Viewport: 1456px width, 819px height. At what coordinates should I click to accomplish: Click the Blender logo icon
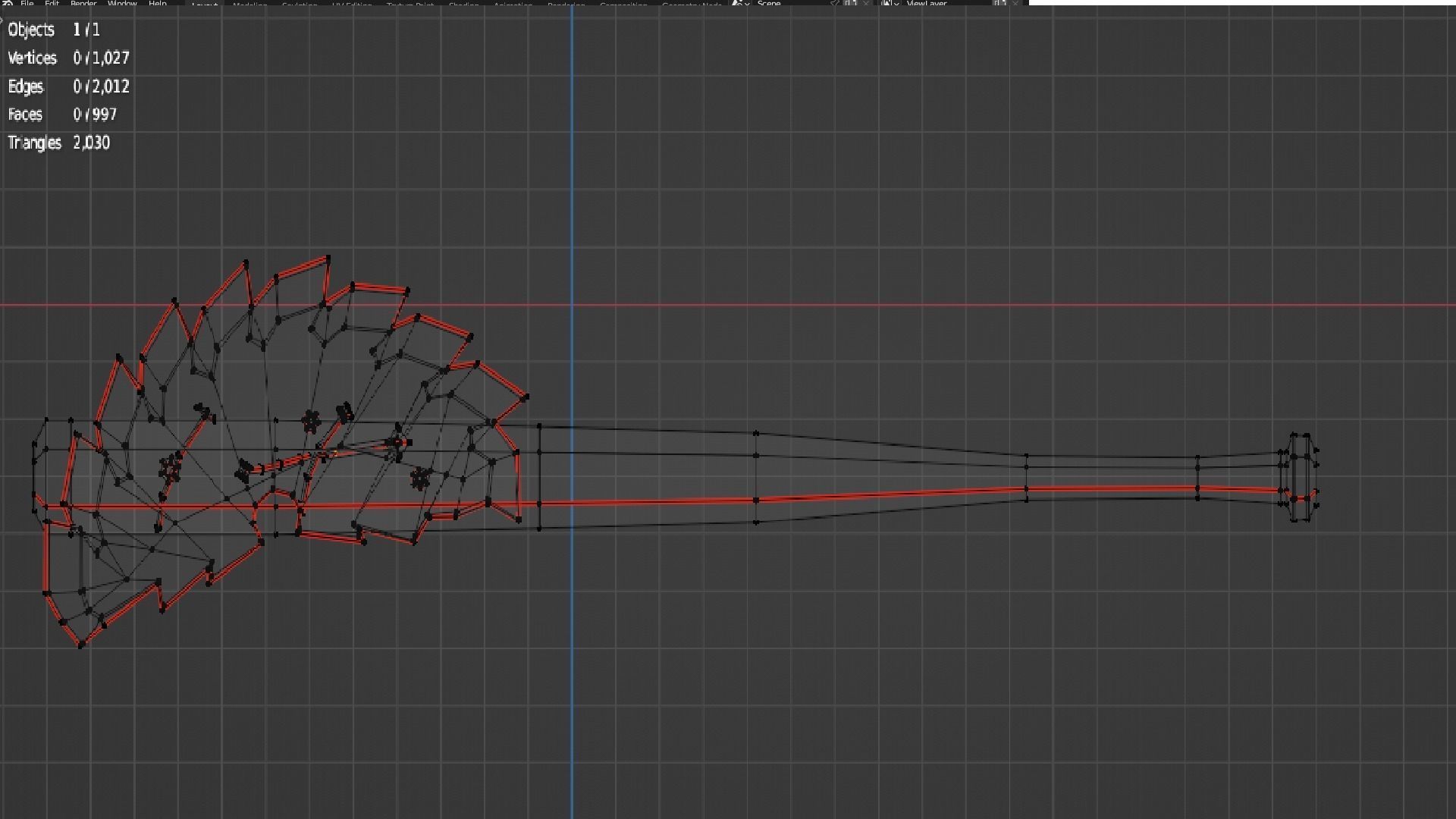(x=8, y=3)
